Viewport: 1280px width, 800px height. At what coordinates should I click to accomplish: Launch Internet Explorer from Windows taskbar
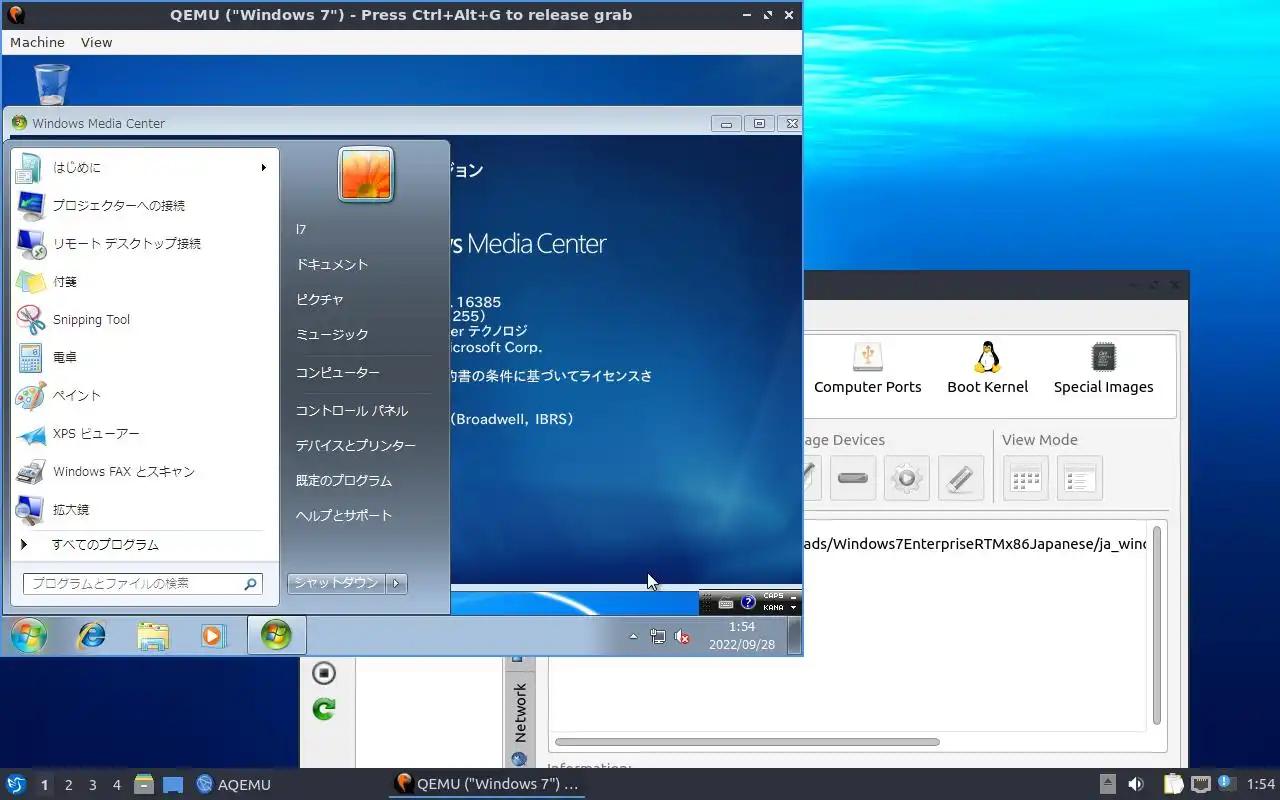tap(92, 636)
